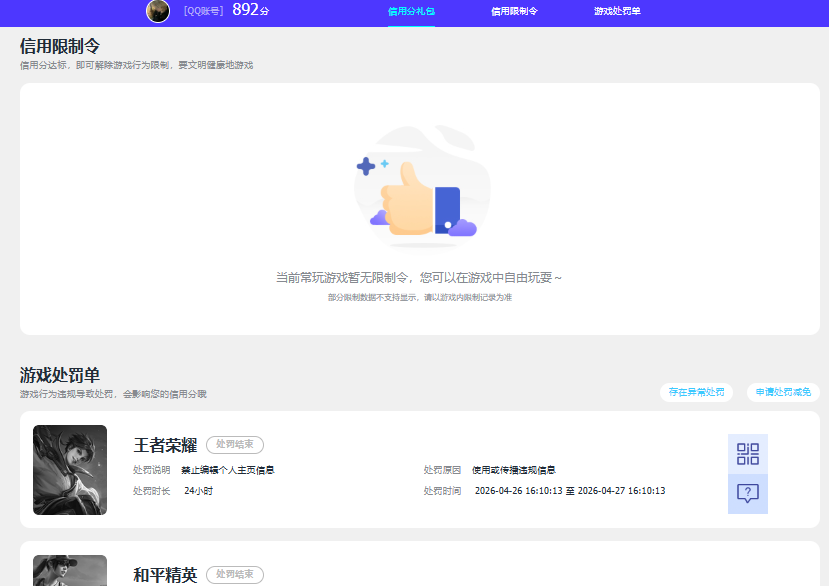829x586 pixels.
Task: Click the 当前常玩游戏暂无限制令 message
Action: 419,278
